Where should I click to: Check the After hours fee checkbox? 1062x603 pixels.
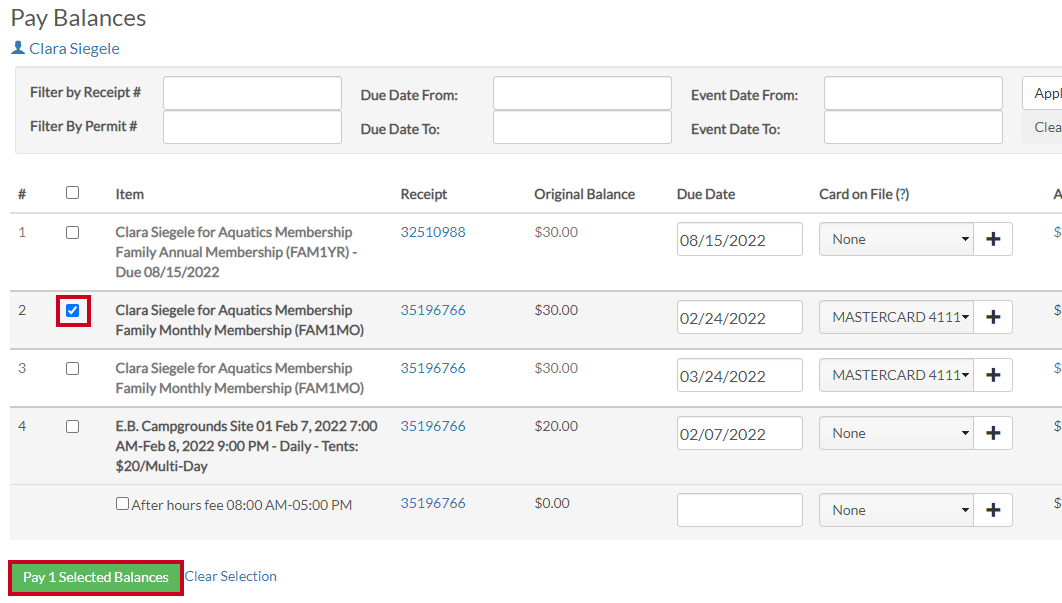pyautogui.click(x=122, y=503)
